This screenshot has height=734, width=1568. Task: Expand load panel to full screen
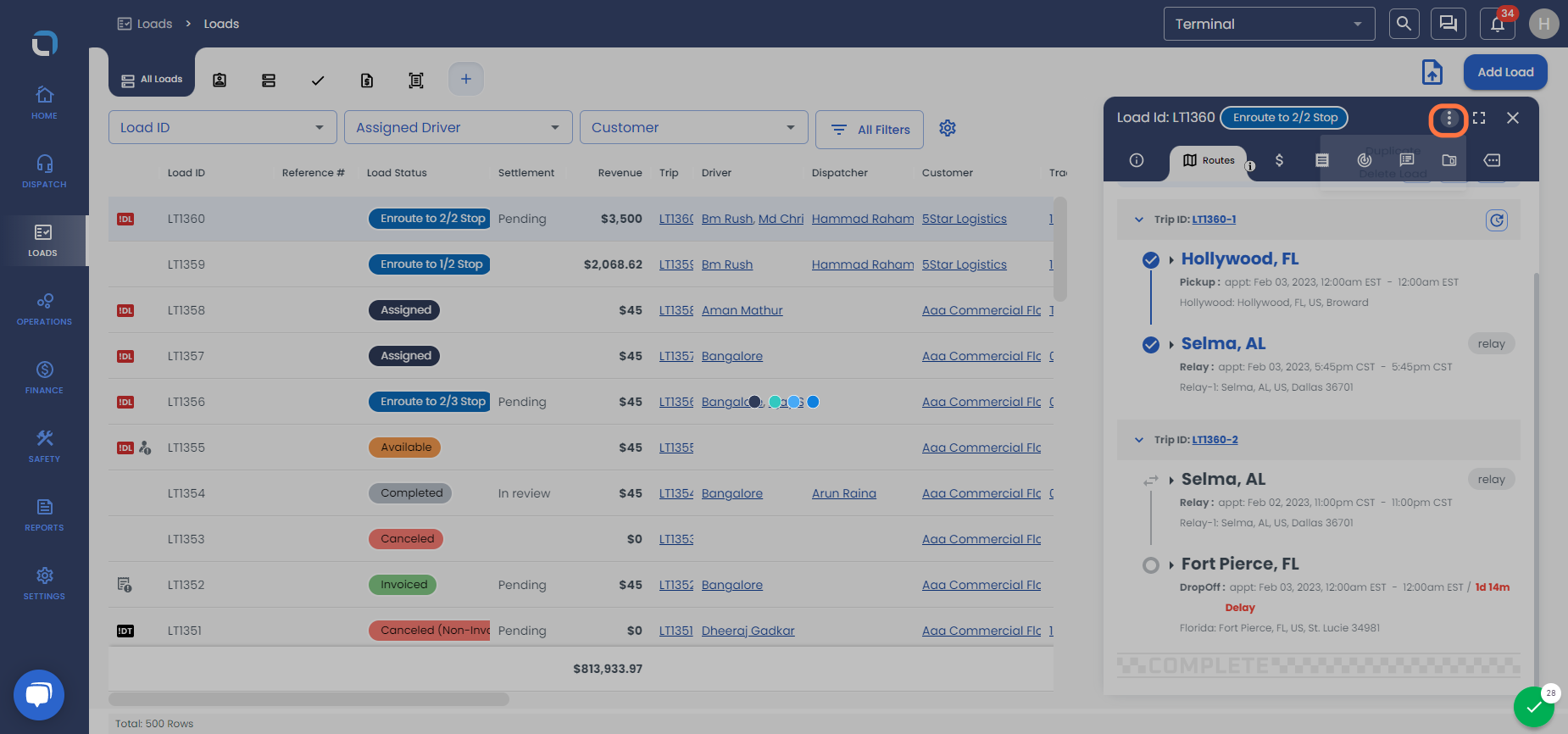(1479, 119)
